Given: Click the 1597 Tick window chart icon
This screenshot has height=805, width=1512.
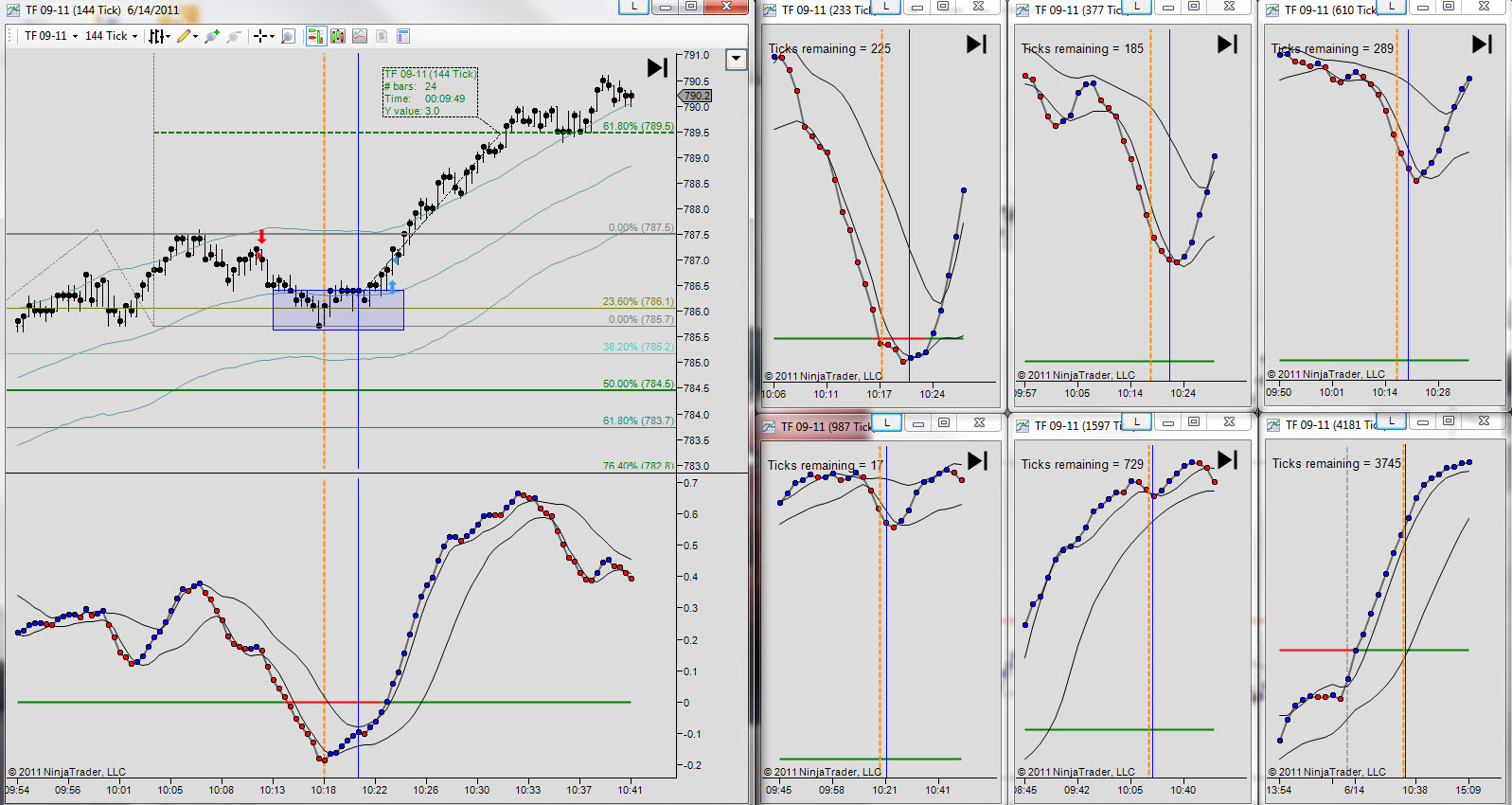Looking at the screenshot, I should click(1023, 426).
